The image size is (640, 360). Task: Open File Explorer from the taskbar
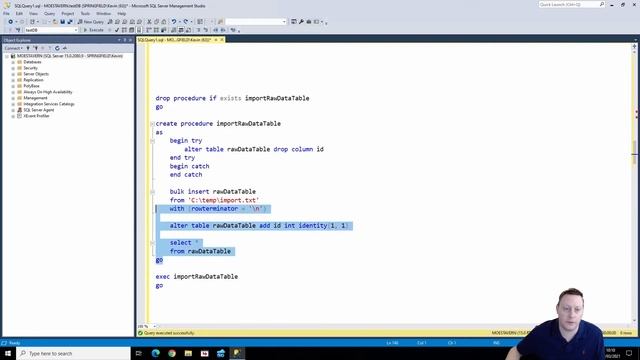coord(188,353)
